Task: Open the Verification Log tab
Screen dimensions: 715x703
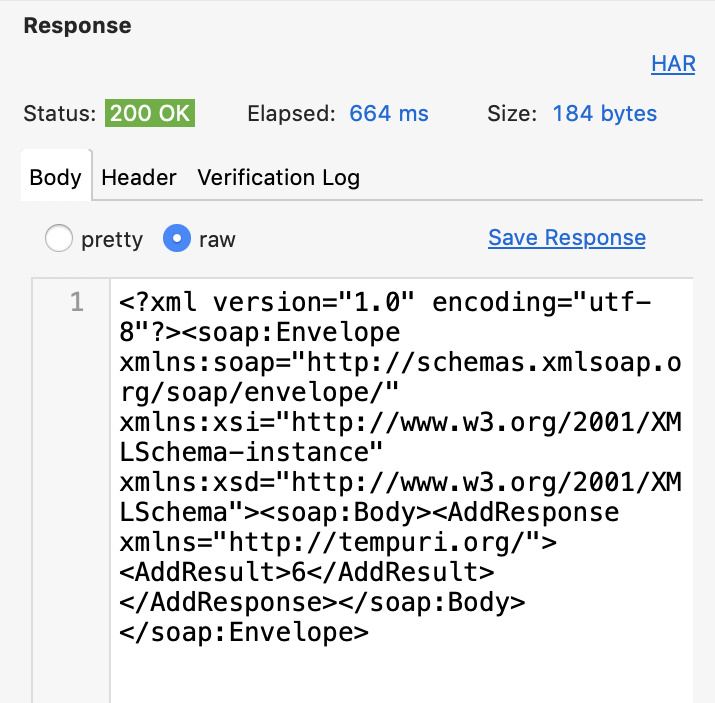Action: (x=279, y=177)
